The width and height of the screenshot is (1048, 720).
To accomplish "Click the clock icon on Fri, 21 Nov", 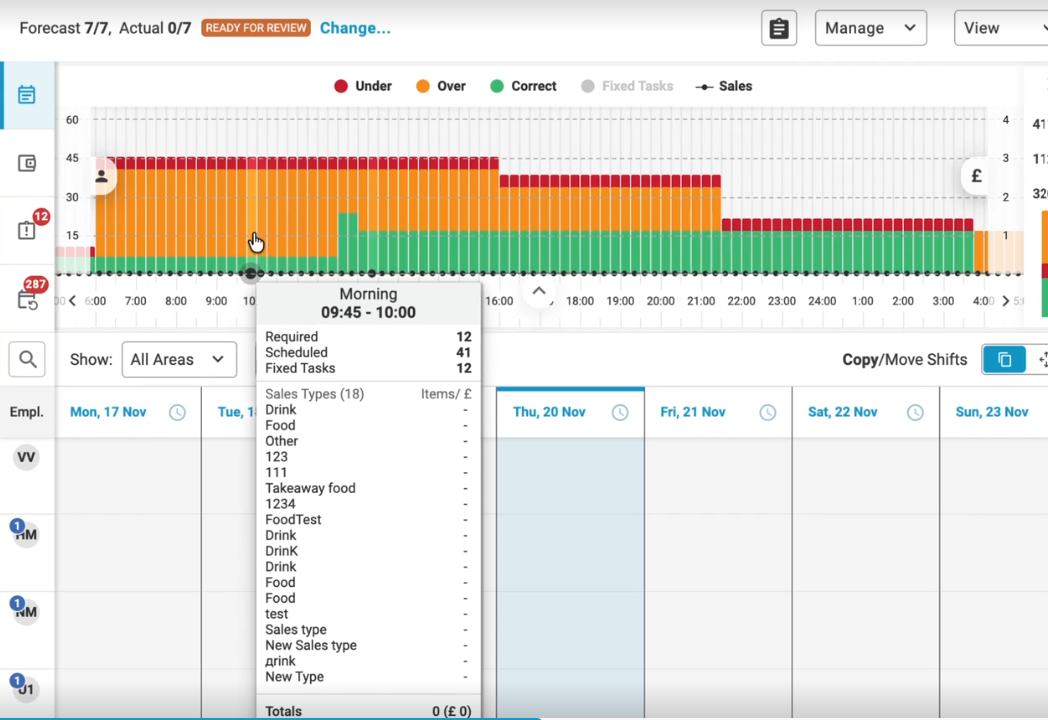I will click(x=767, y=413).
